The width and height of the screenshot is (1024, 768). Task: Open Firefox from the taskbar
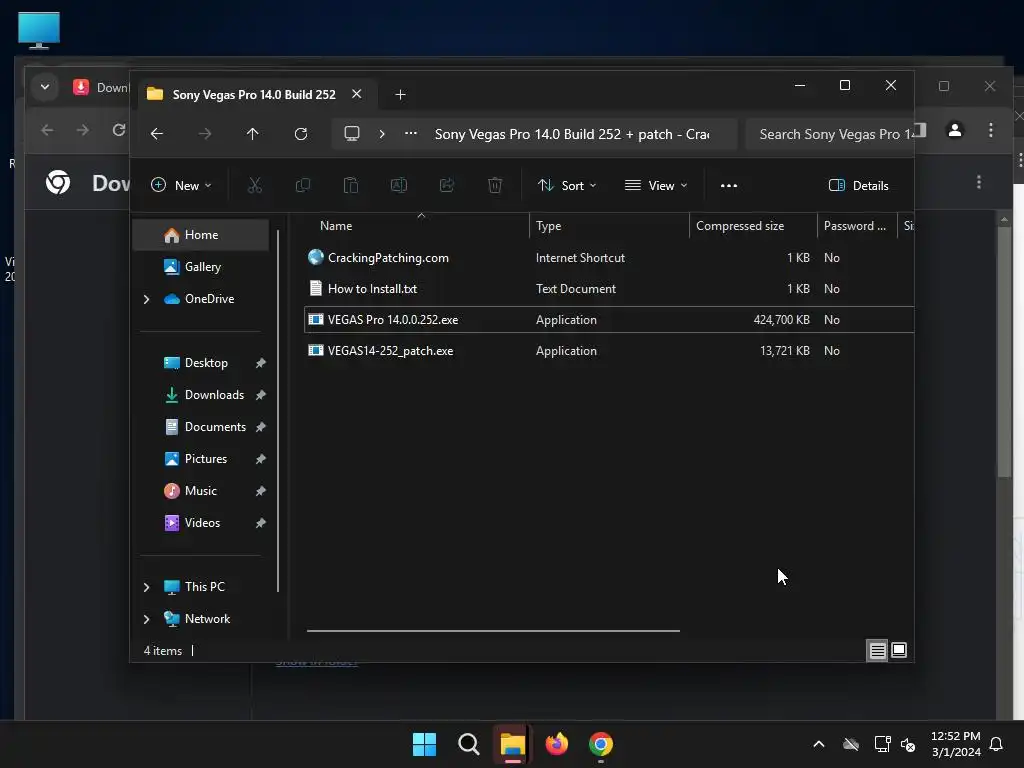[556, 744]
